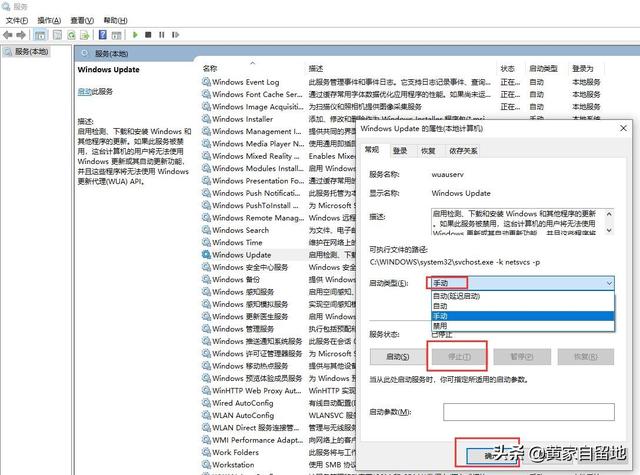Open the 查看(V) menu
Viewport: 640px width, 475px height.
point(82,20)
